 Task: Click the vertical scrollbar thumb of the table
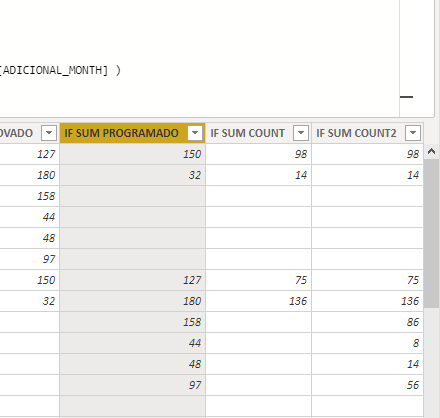click(431, 233)
